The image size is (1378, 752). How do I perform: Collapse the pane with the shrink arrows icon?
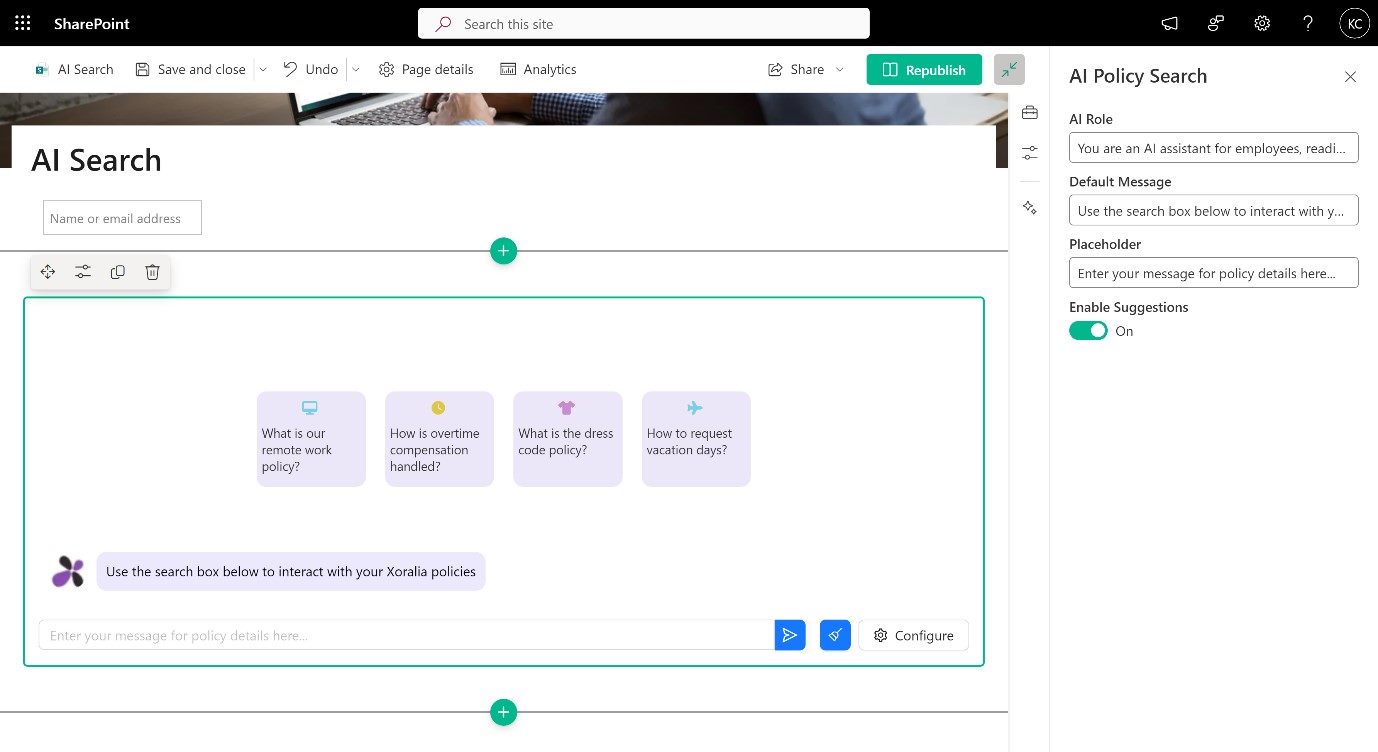(x=1009, y=69)
